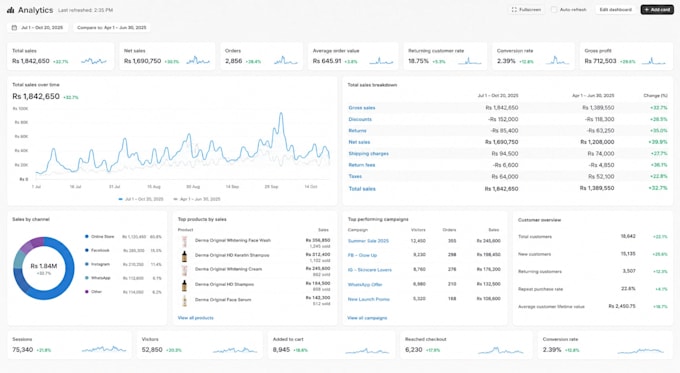Click Whitening Face Wash product thumbnail
The image size is (680, 373).
(184, 242)
